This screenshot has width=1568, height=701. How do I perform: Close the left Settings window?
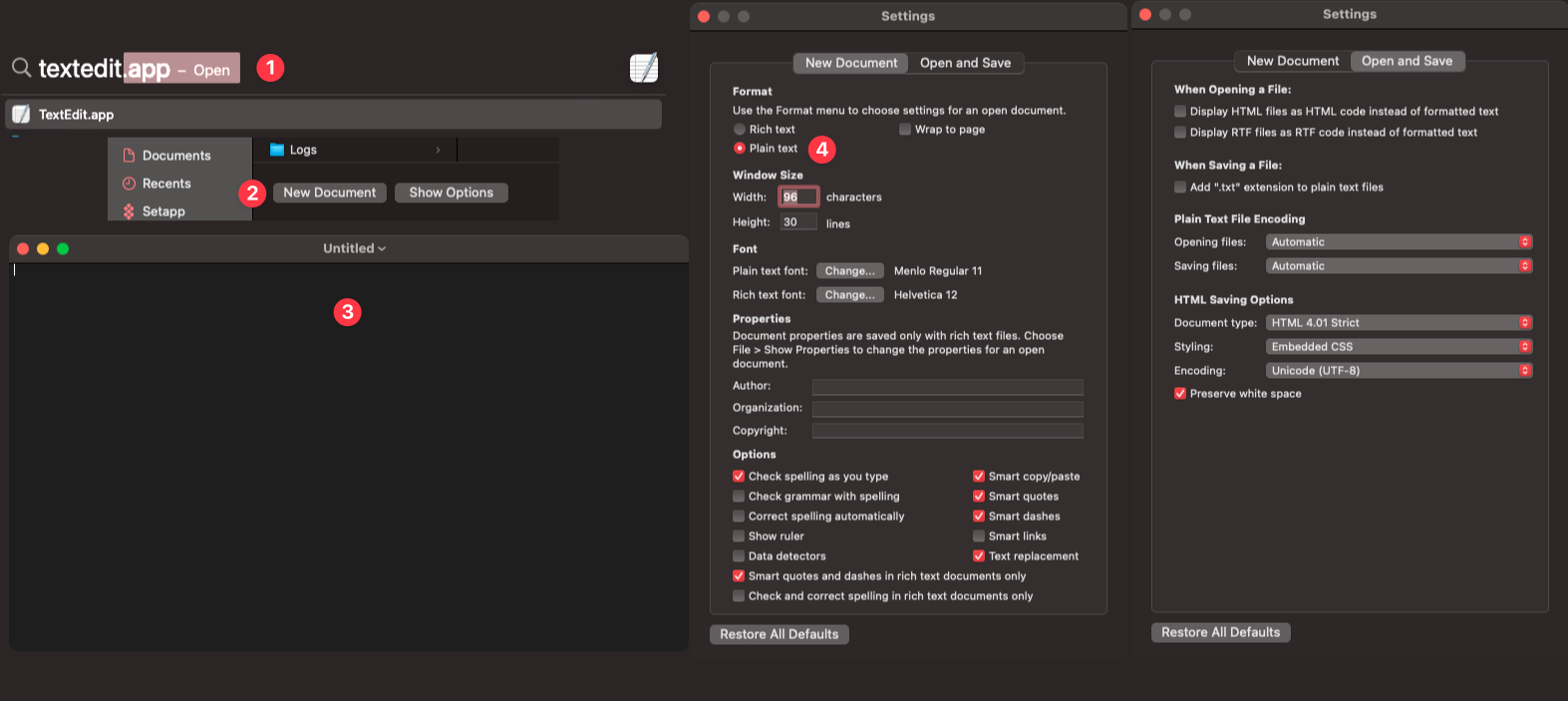(x=704, y=16)
